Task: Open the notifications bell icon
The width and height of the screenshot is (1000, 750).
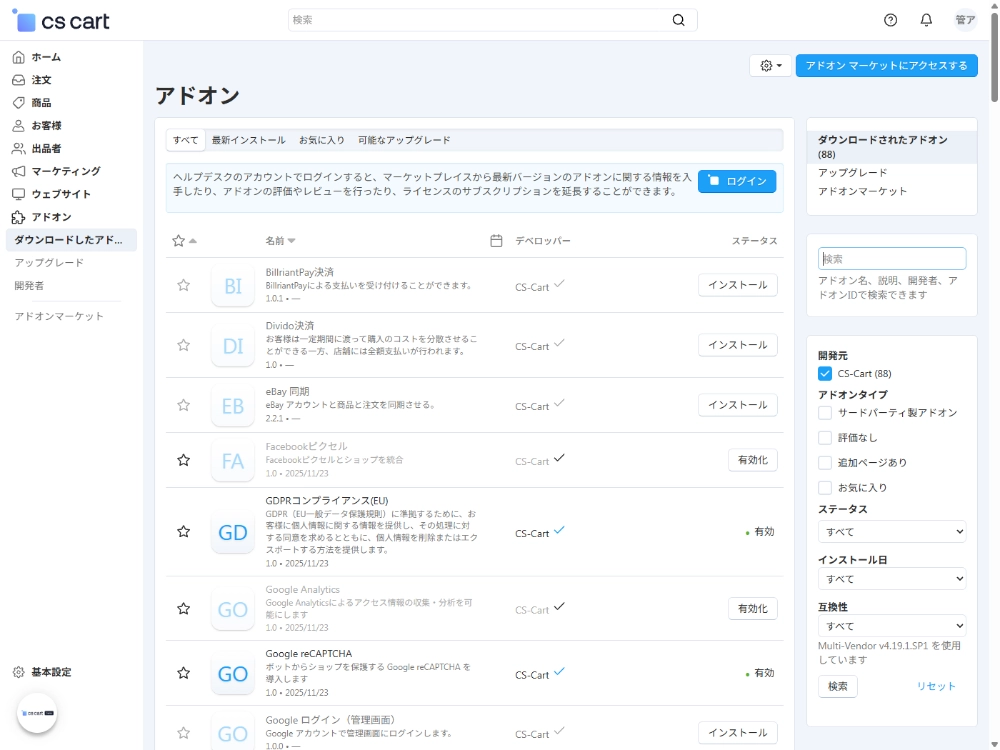Action: (x=926, y=20)
